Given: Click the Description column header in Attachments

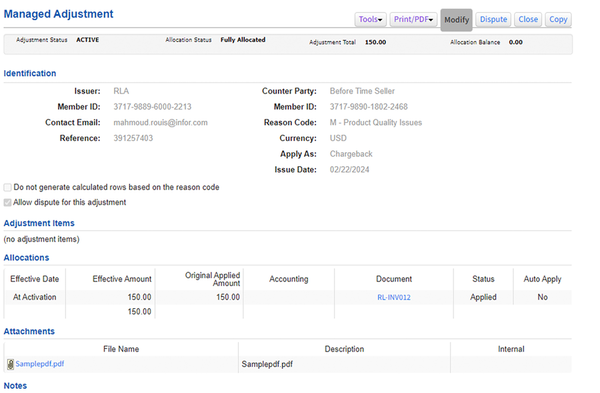Looking at the screenshot, I should tap(344, 349).
